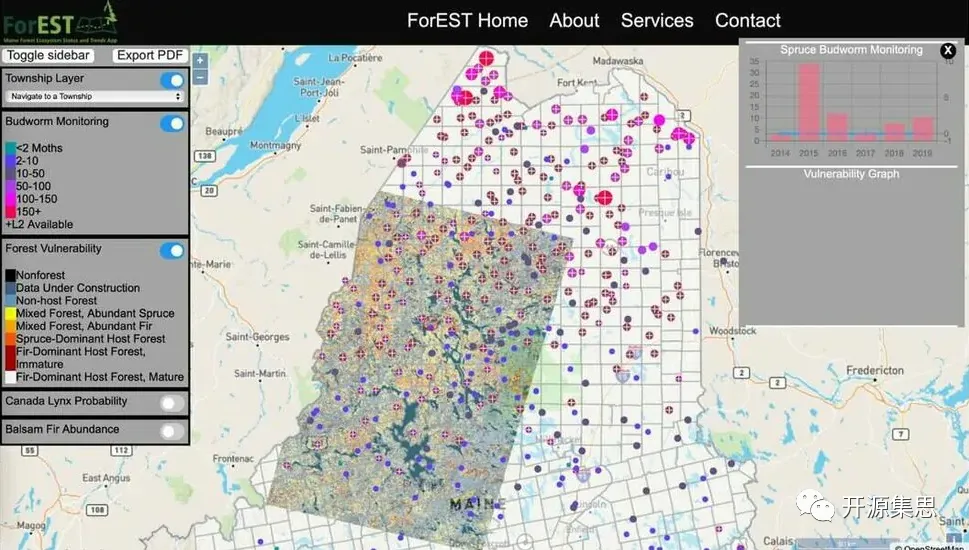Close the Spruce Budworm Monitoring panel
This screenshot has height=550, width=969.
(948, 51)
